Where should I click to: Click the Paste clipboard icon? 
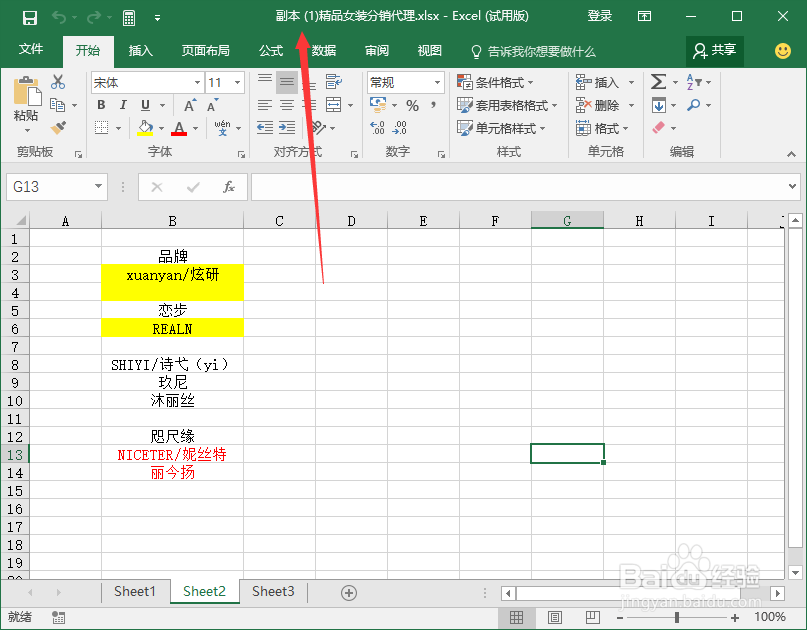(x=27, y=92)
